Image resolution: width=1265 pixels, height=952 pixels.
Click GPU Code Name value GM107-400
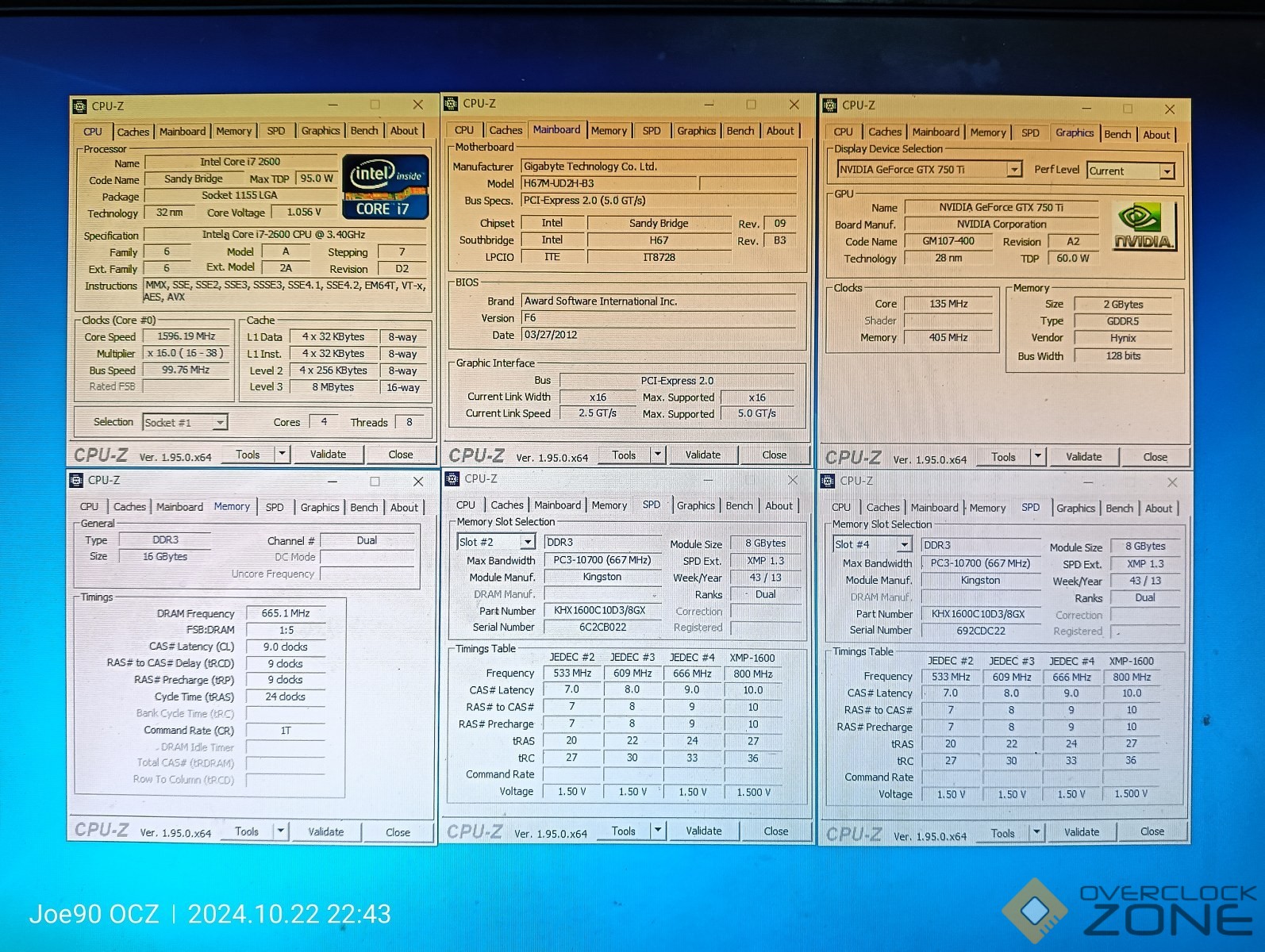[x=948, y=241]
